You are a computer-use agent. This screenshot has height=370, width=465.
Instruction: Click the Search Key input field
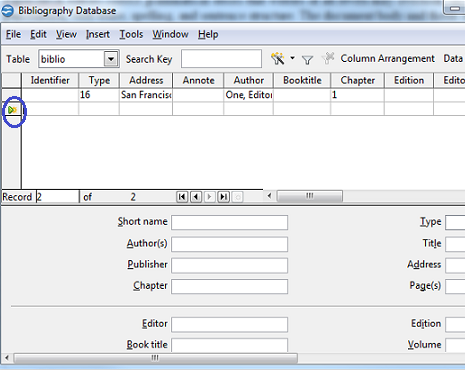tap(221, 59)
